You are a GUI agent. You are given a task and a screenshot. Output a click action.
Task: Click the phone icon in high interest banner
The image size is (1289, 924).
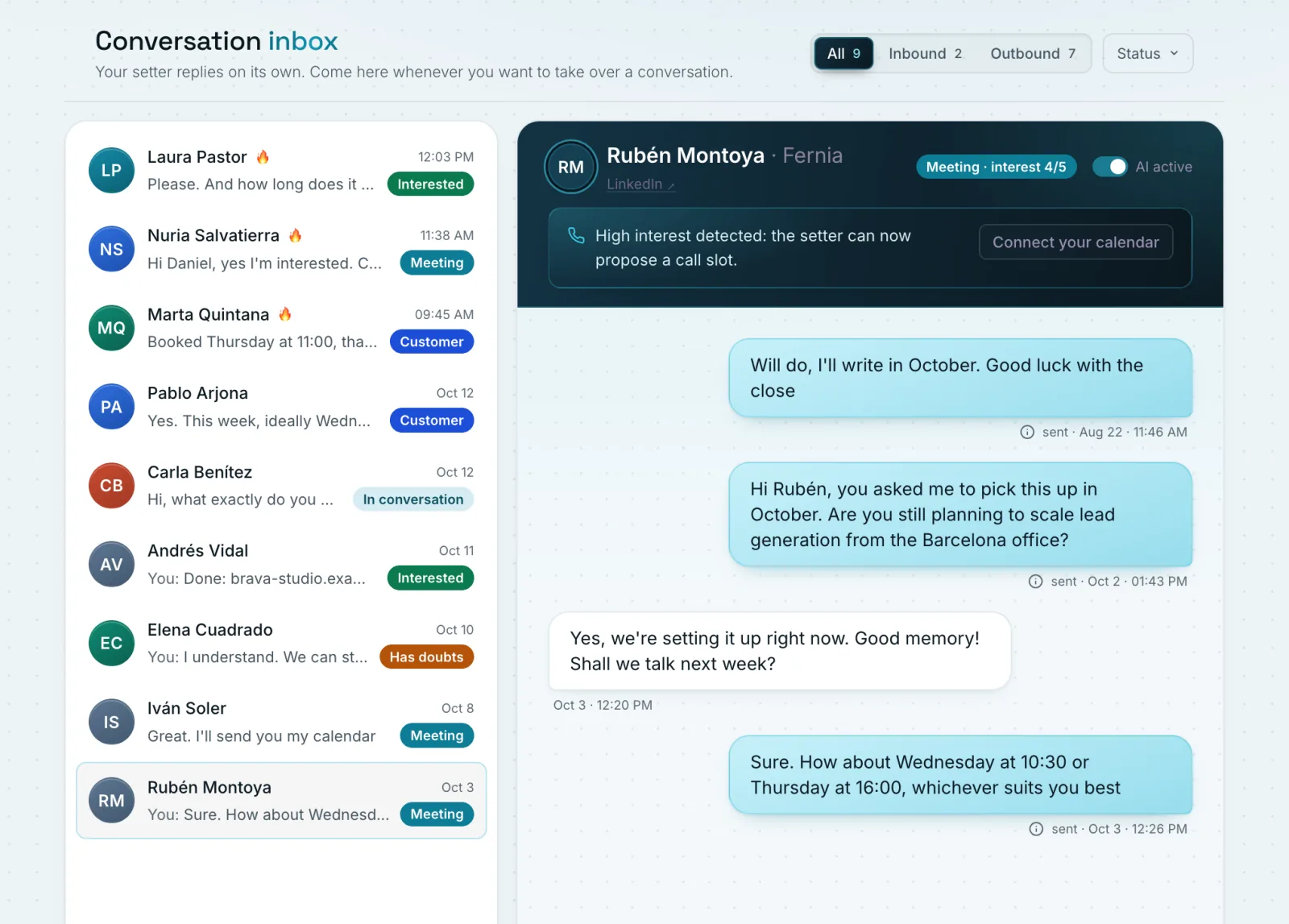pos(576,235)
